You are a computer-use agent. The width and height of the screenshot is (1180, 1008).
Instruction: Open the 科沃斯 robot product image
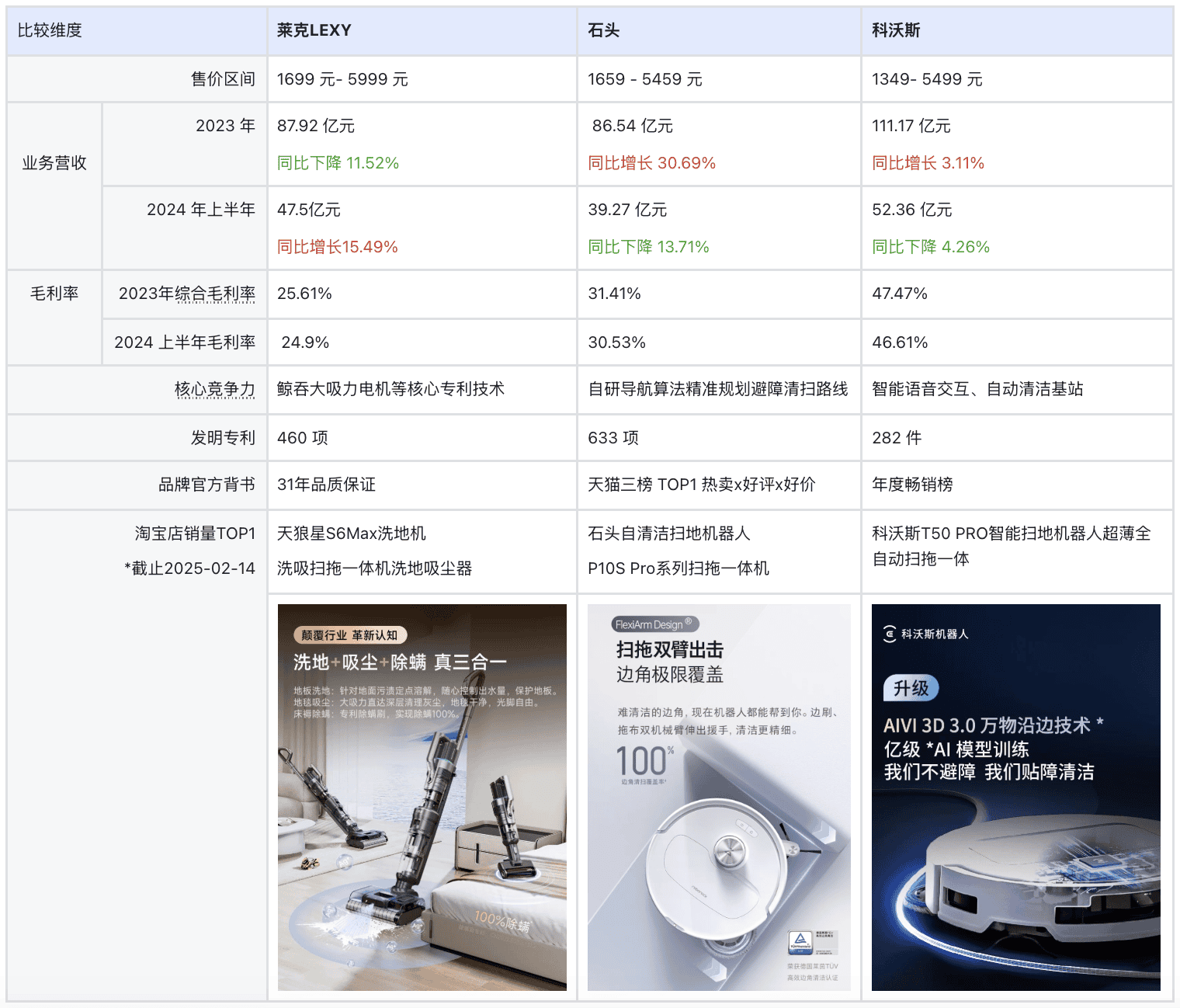tap(1016, 798)
